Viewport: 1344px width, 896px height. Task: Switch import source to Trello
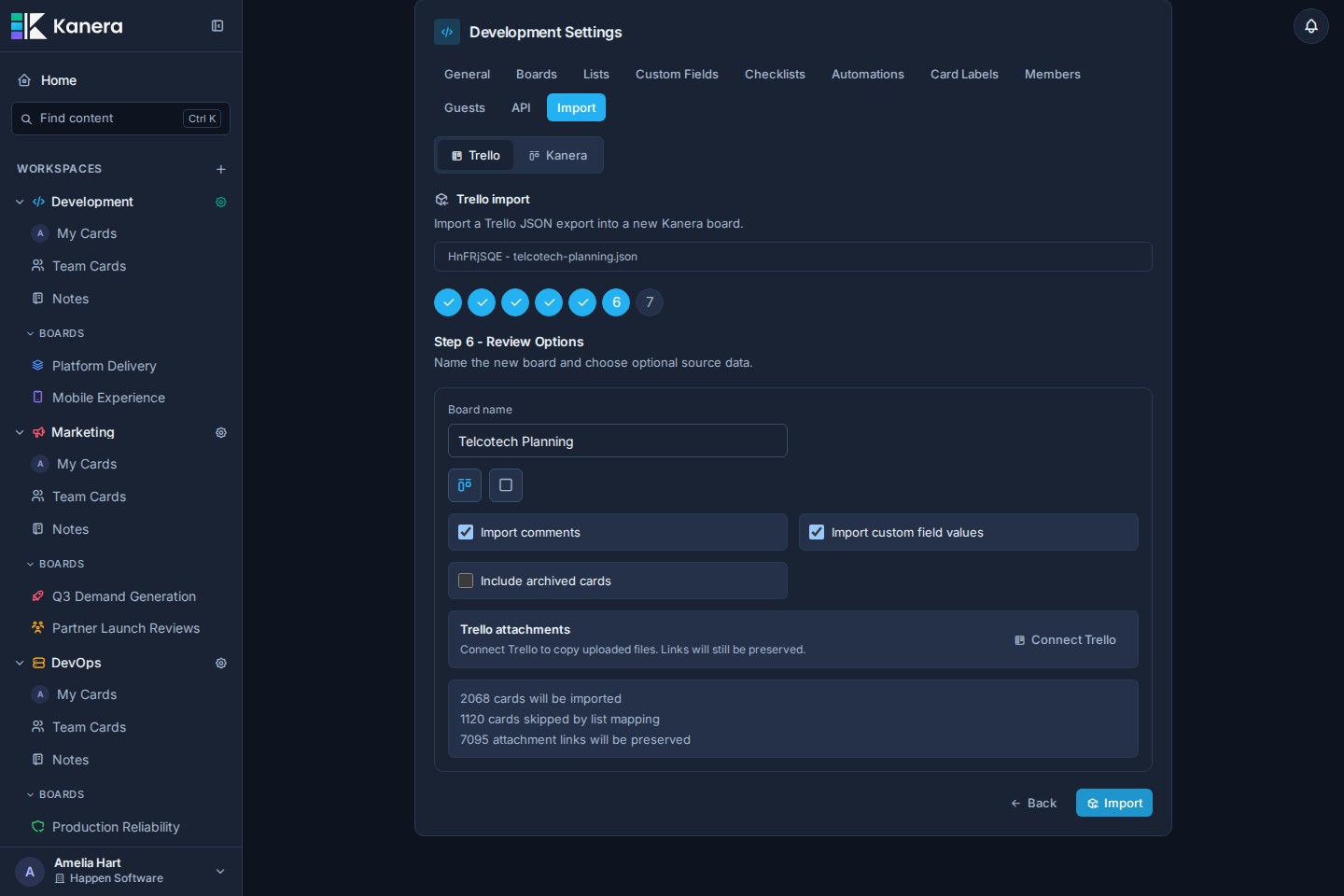(476, 155)
